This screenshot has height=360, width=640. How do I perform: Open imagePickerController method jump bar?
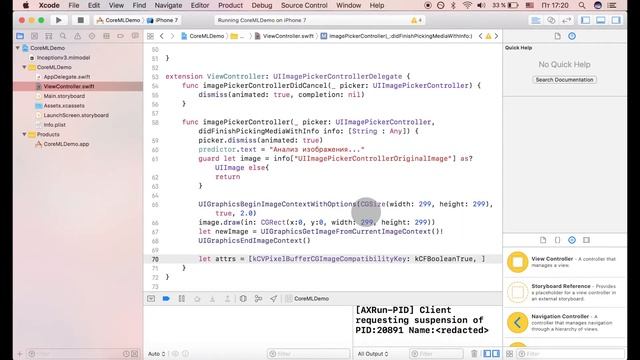click(x=397, y=36)
